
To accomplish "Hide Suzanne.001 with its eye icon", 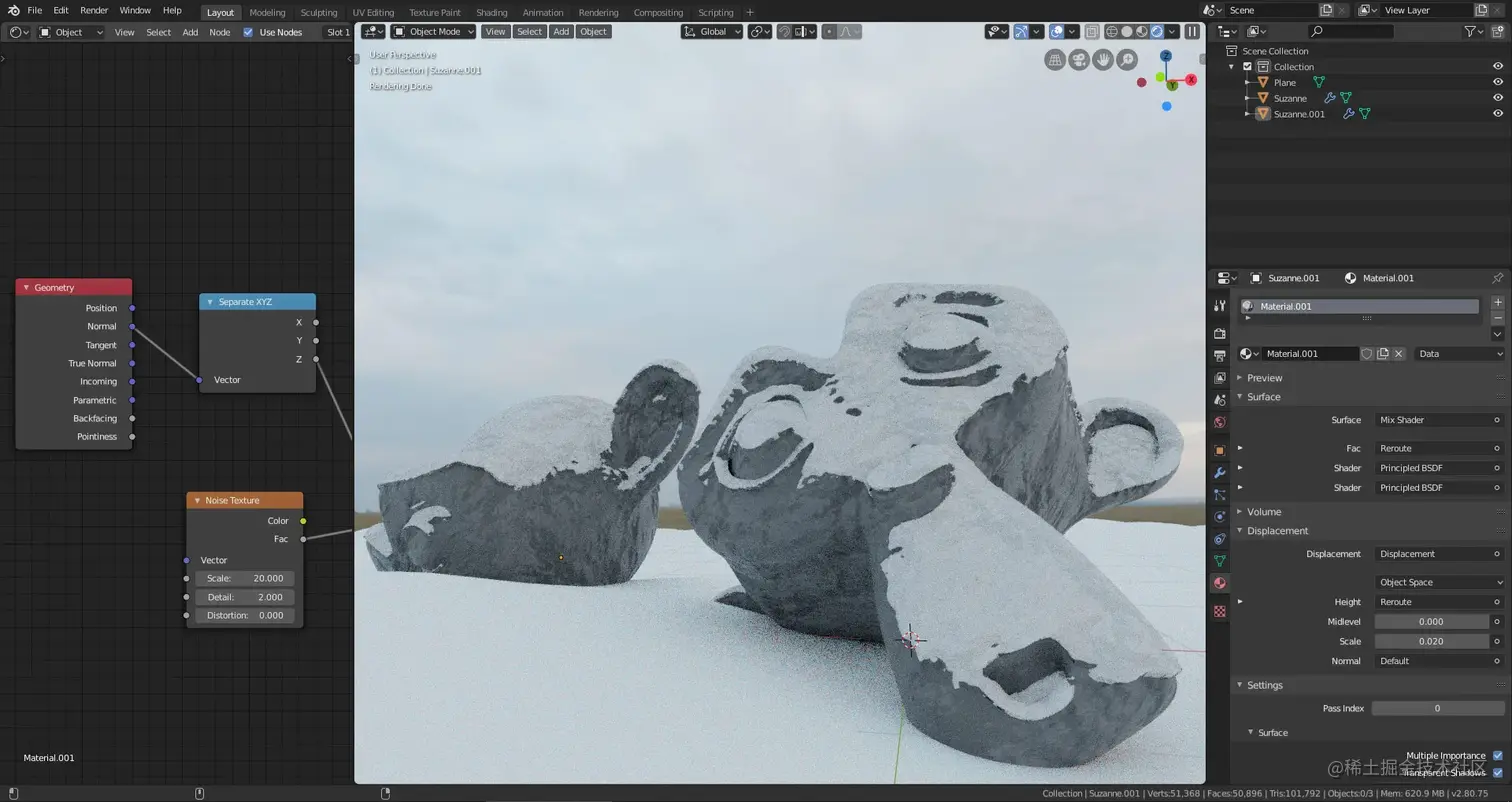I will (x=1497, y=114).
